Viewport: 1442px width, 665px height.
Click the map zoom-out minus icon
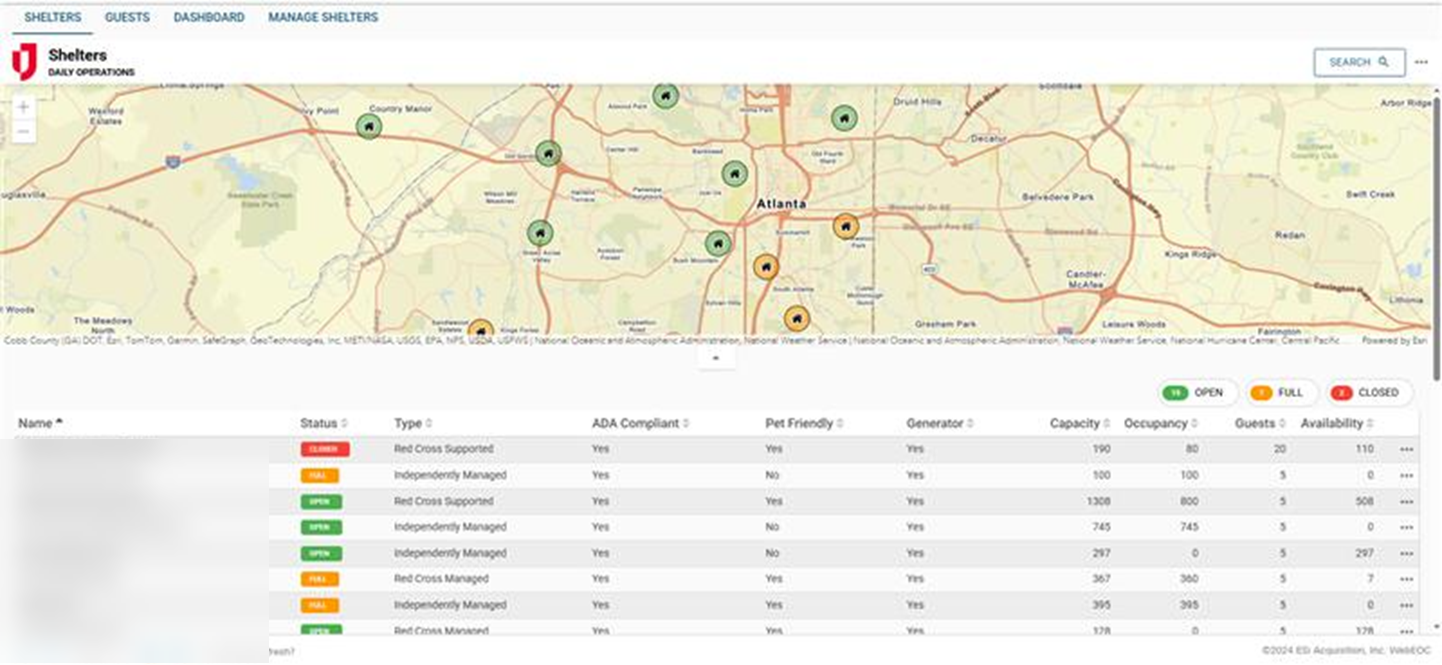click(x=21, y=129)
